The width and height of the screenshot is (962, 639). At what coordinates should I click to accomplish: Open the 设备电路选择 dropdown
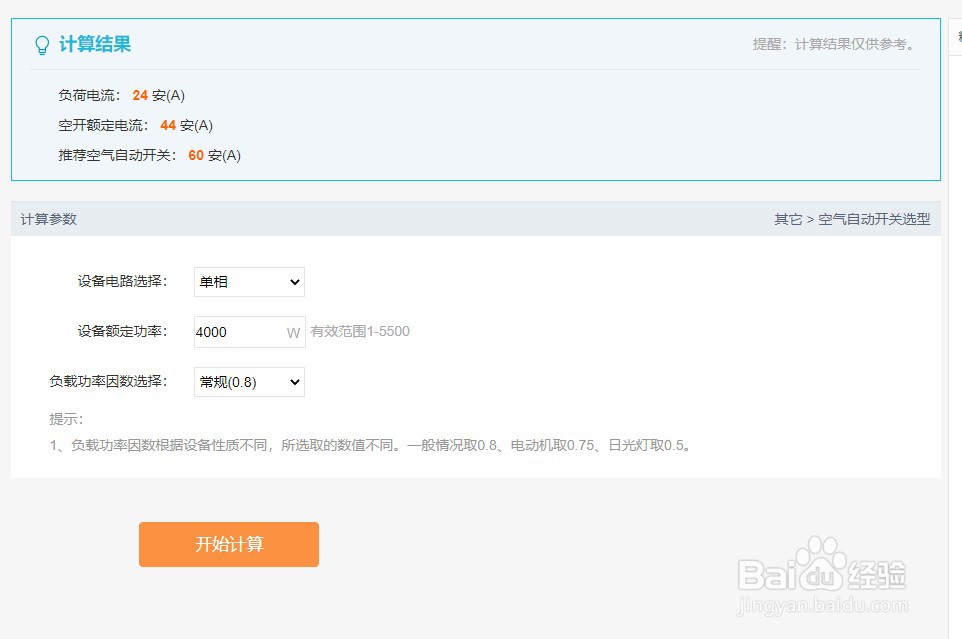click(248, 282)
